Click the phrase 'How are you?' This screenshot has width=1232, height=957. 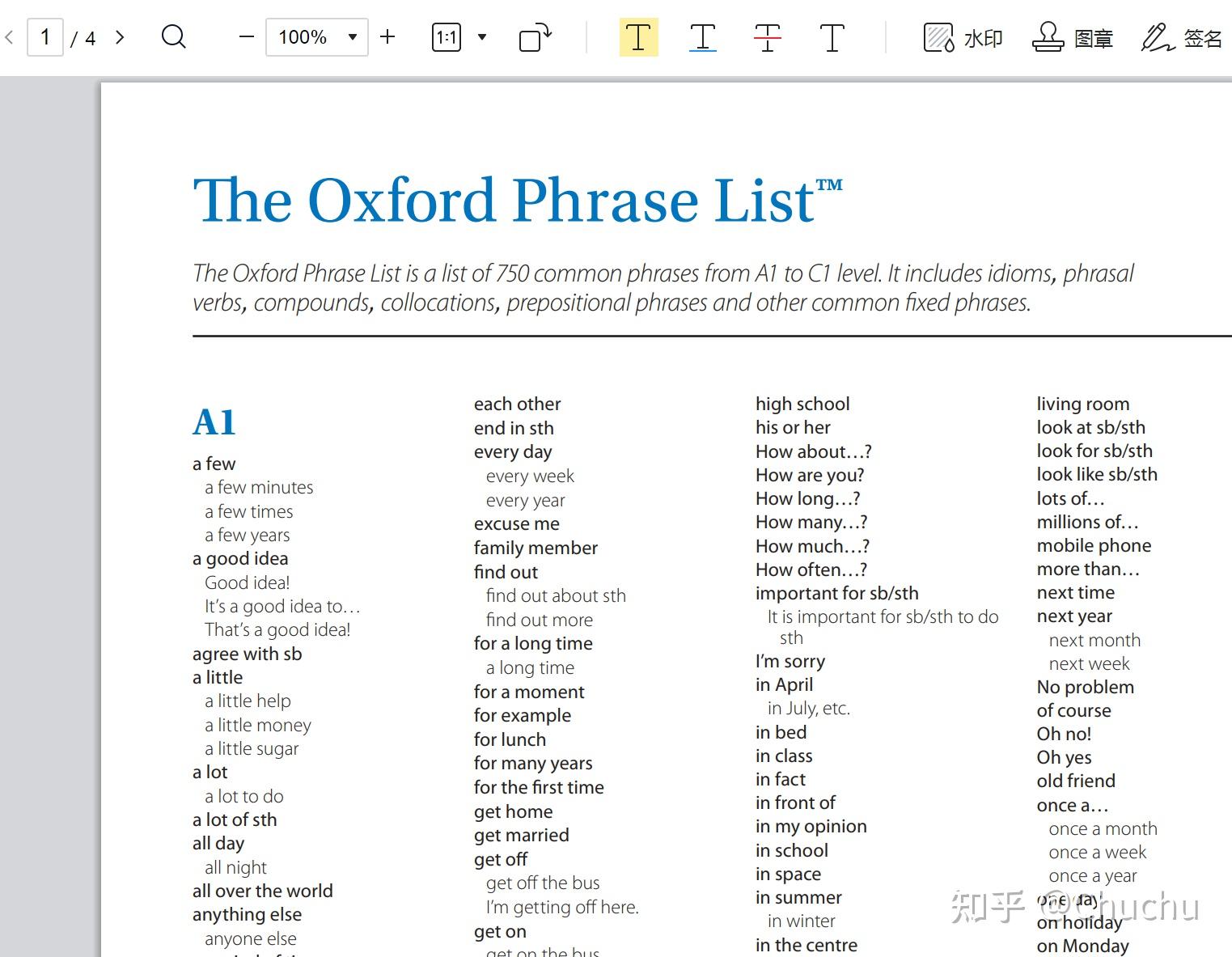(x=810, y=476)
